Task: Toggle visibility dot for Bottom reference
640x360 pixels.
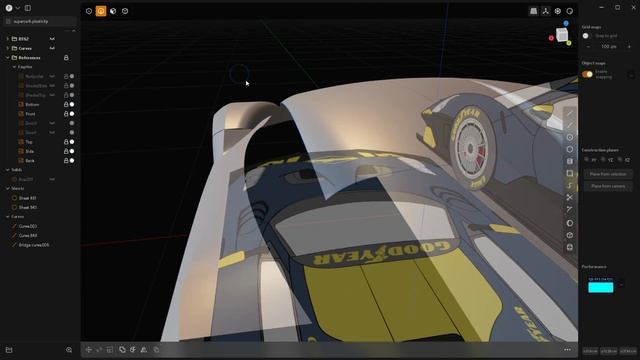Action: point(72,104)
